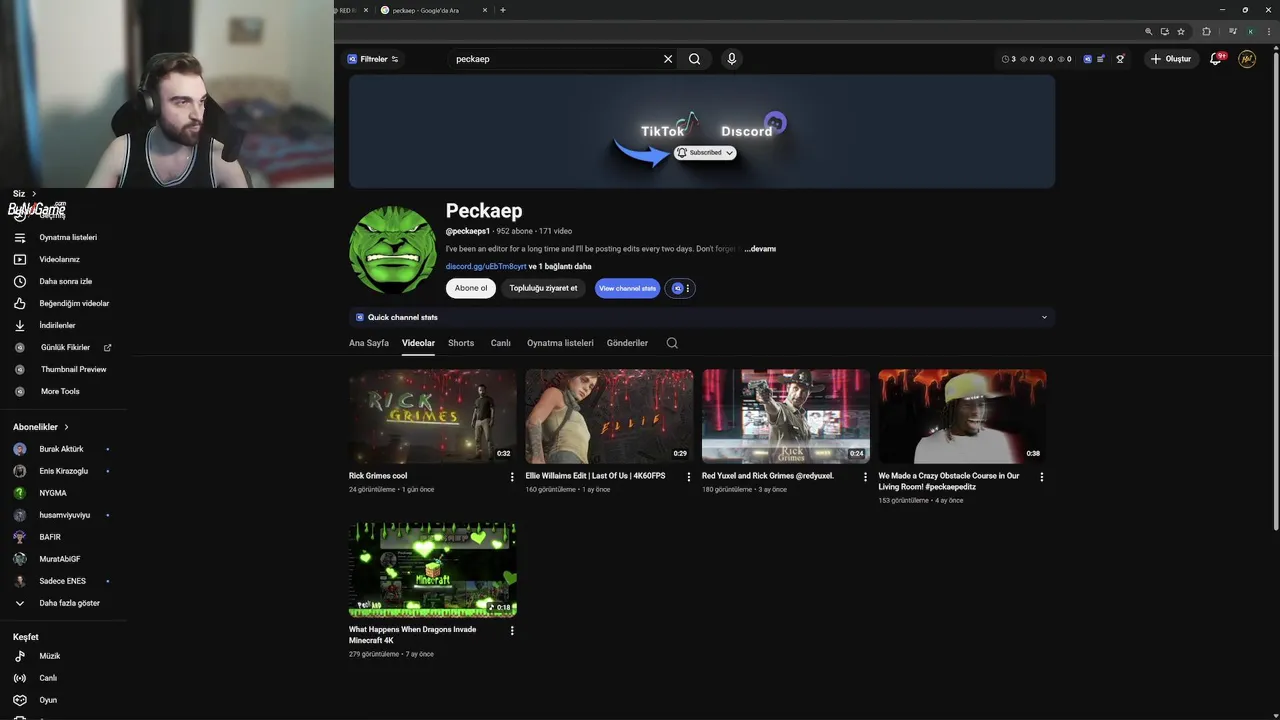Open options for Crazy Obstacle Course video
The image size is (1280, 720).
(1041, 477)
